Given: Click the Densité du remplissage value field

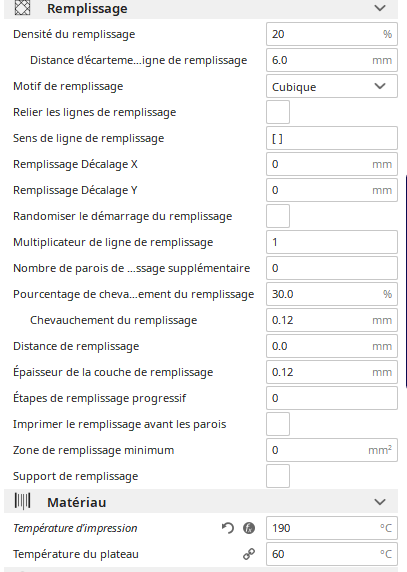Looking at the screenshot, I should click(x=332, y=34).
